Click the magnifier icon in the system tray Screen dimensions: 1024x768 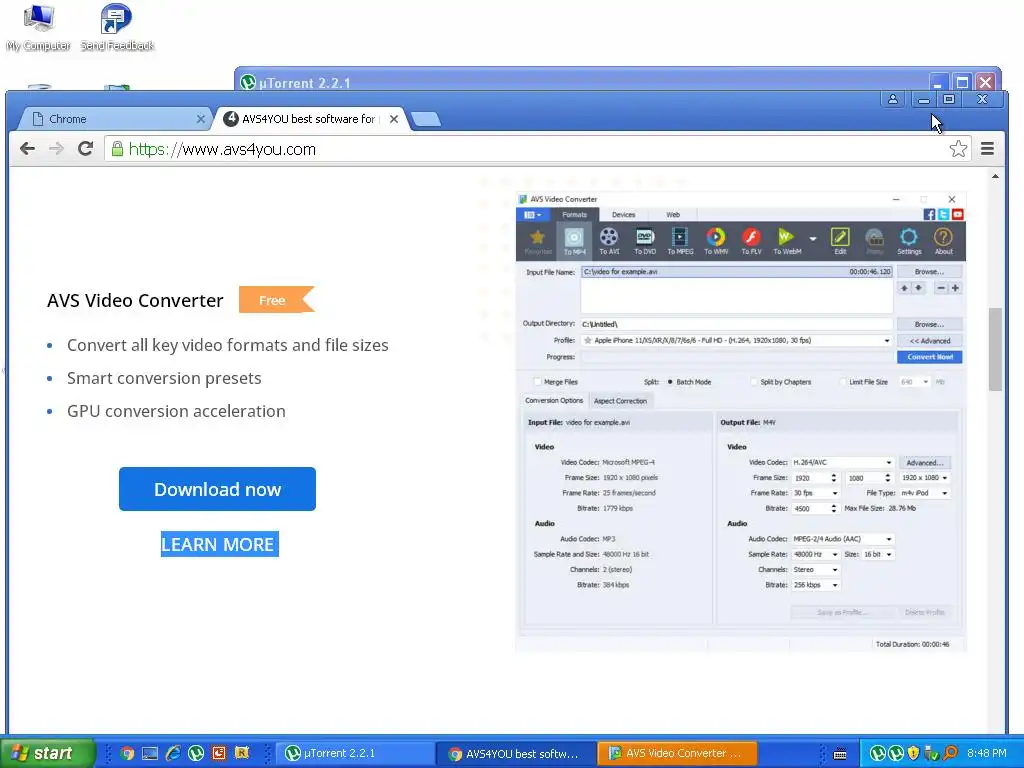click(950, 753)
